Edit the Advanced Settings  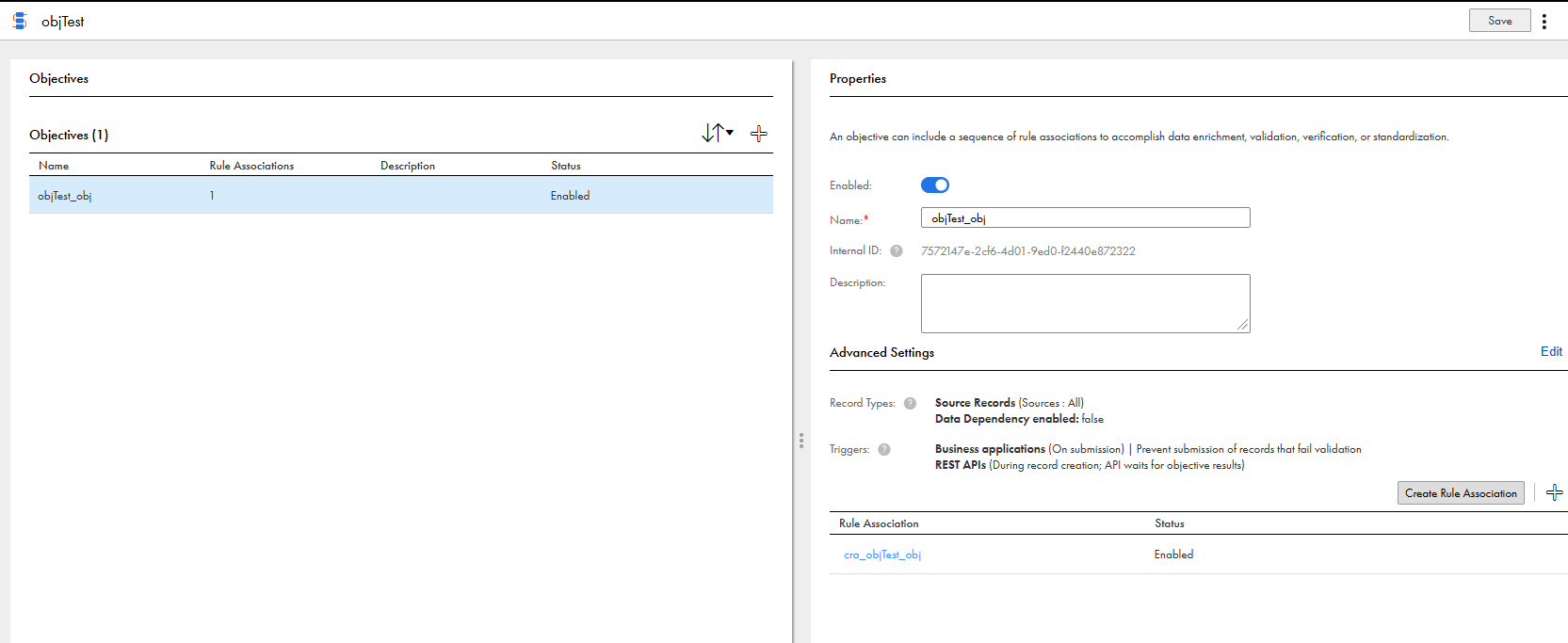point(1551,351)
